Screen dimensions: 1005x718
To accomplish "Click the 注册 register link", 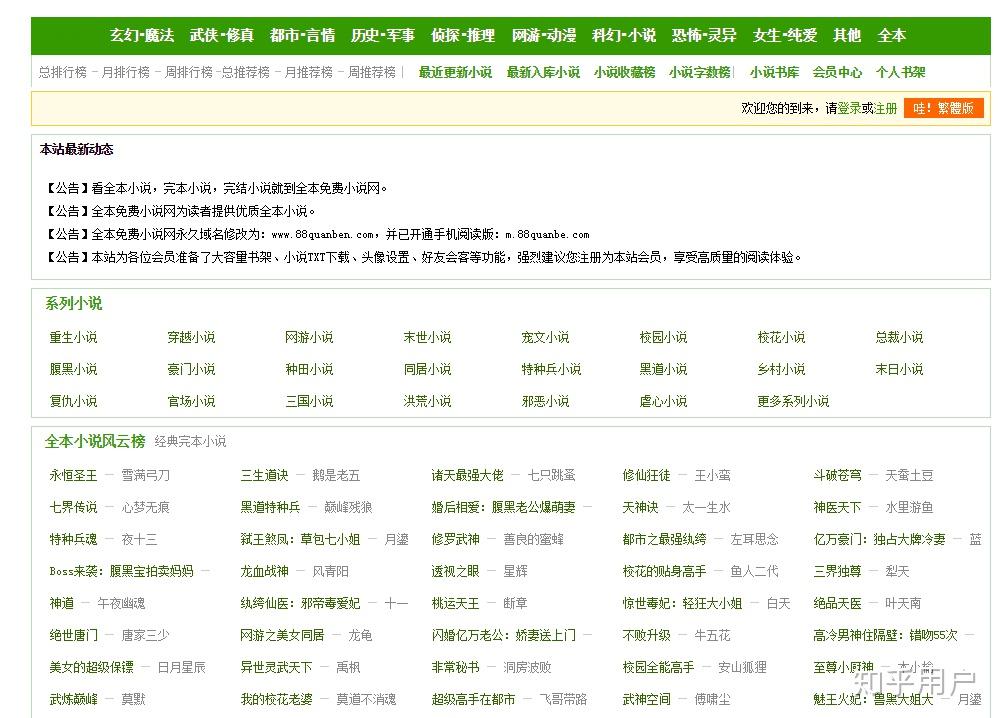I will coord(886,108).
